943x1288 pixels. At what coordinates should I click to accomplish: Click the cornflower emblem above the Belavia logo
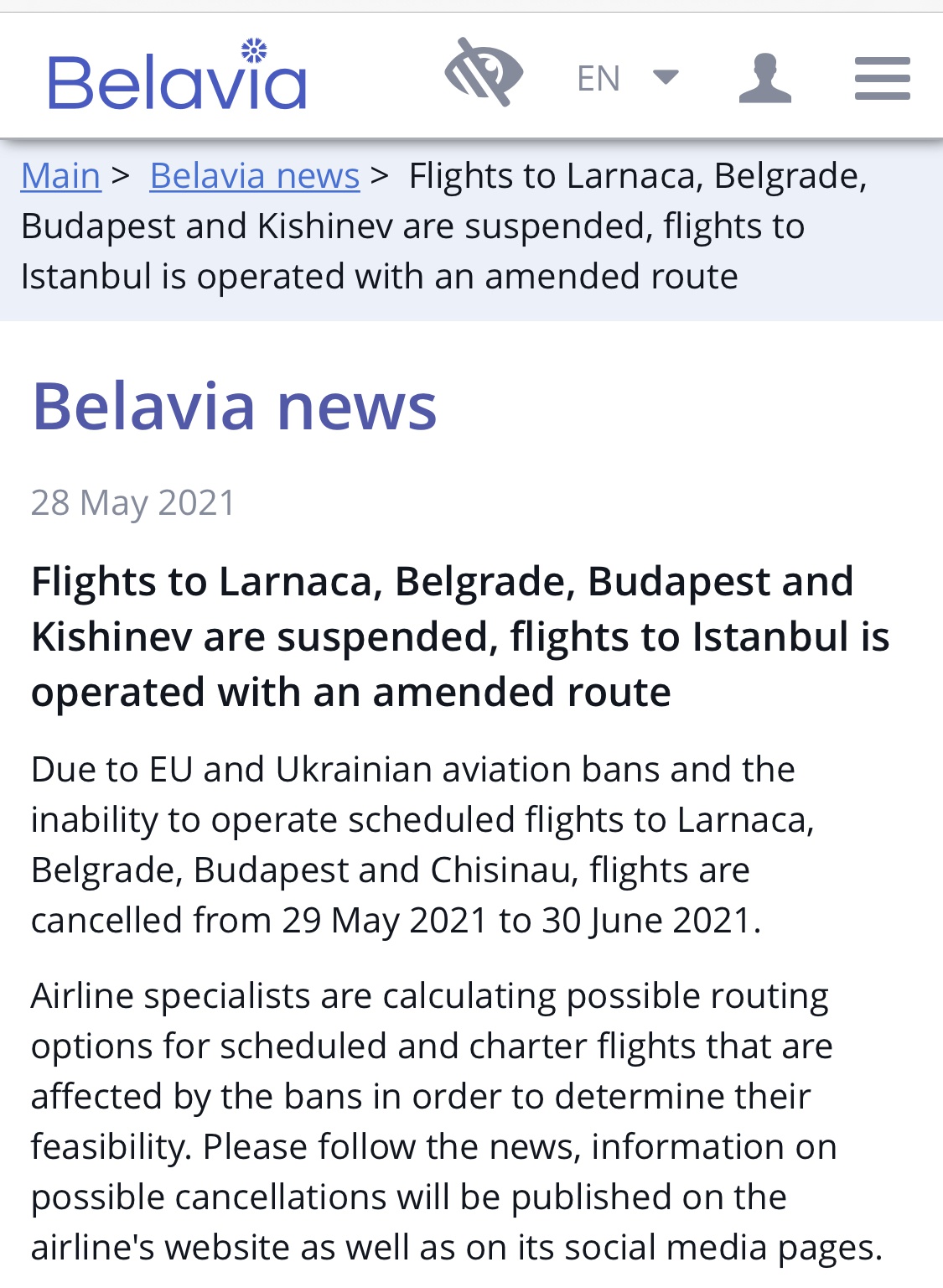(254, 51)
